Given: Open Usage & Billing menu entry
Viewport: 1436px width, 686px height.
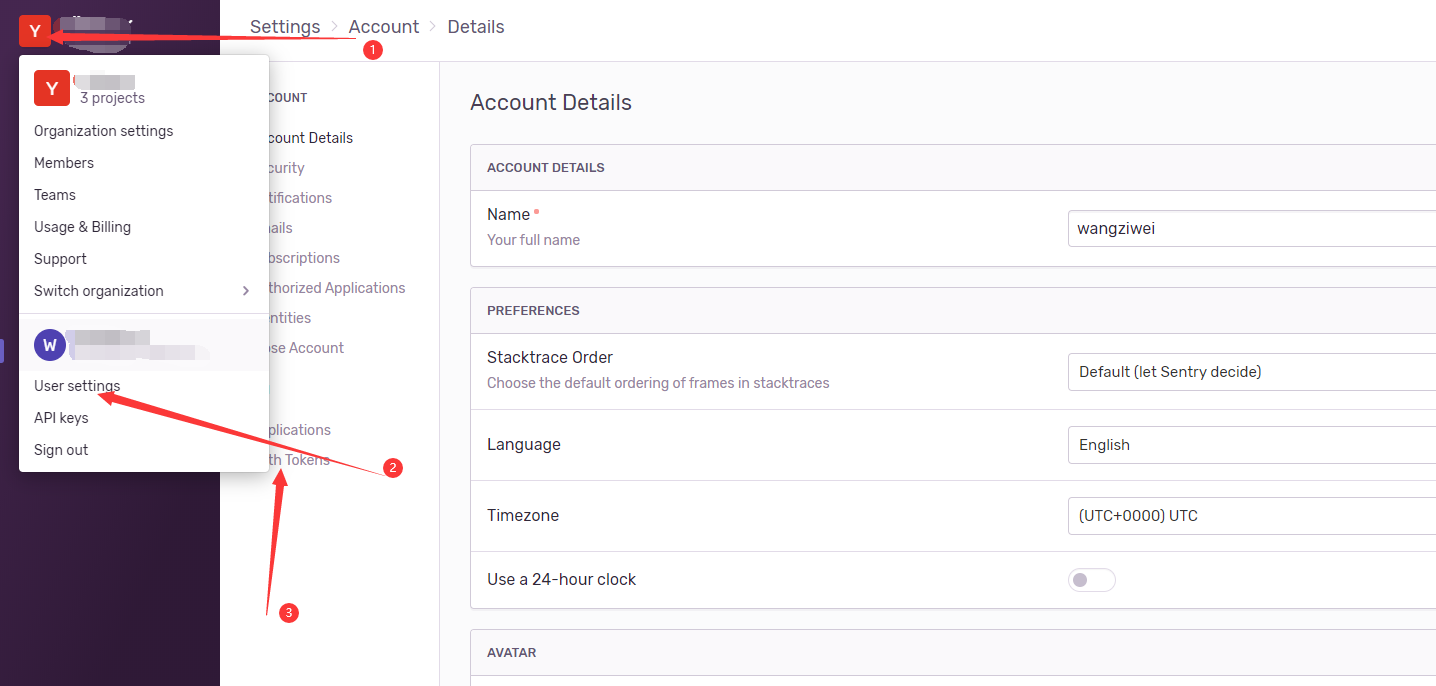Looking at the screenshot, I should click(x=83, y=227).
